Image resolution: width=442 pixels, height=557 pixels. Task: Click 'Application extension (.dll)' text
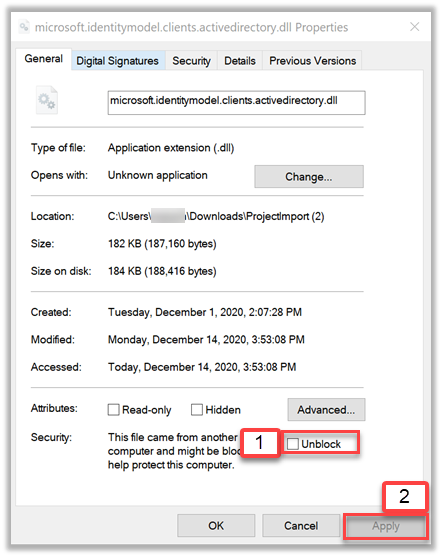point(171,148)
